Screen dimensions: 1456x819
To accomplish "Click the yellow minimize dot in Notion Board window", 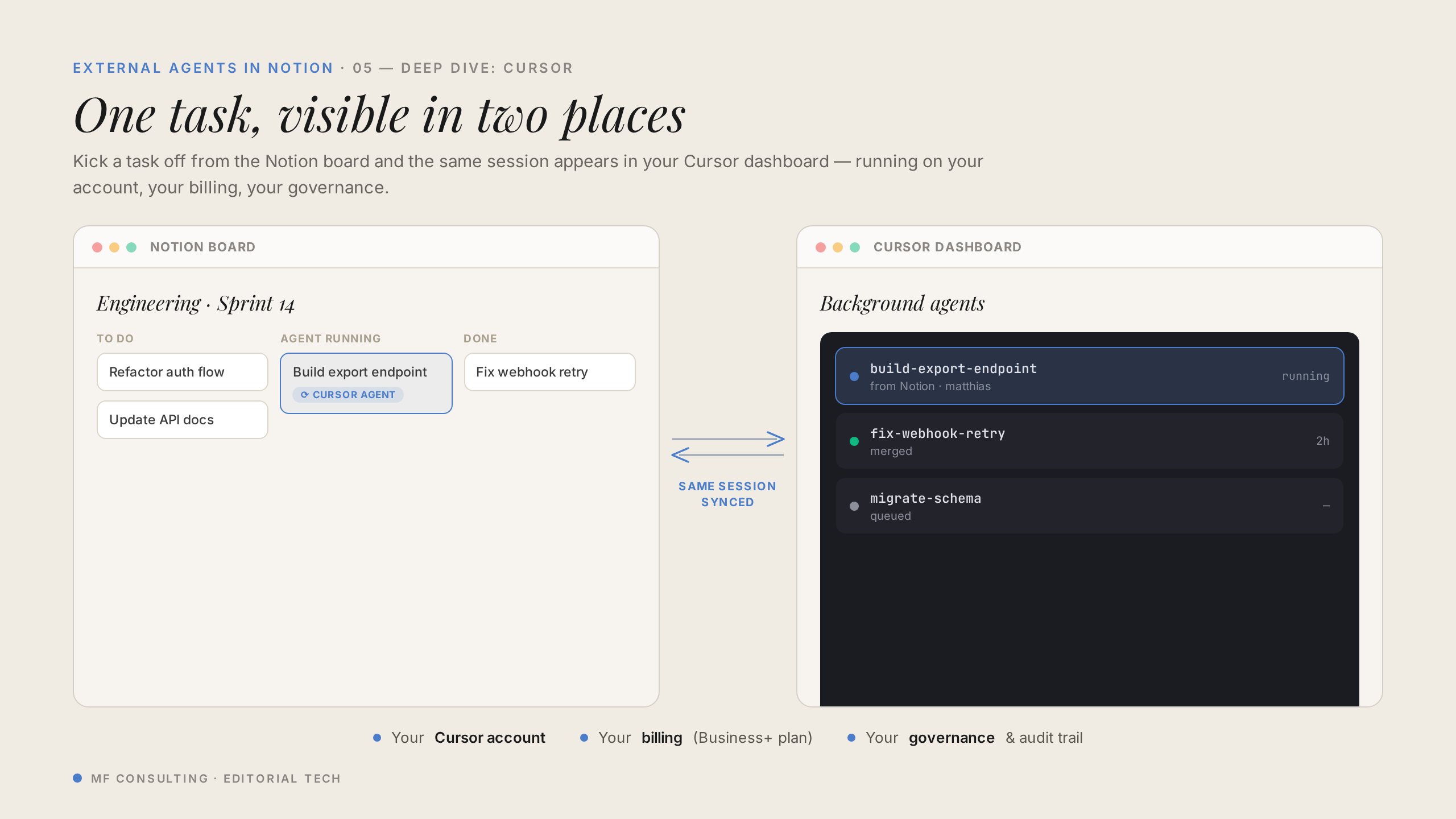I will (114, 247).
